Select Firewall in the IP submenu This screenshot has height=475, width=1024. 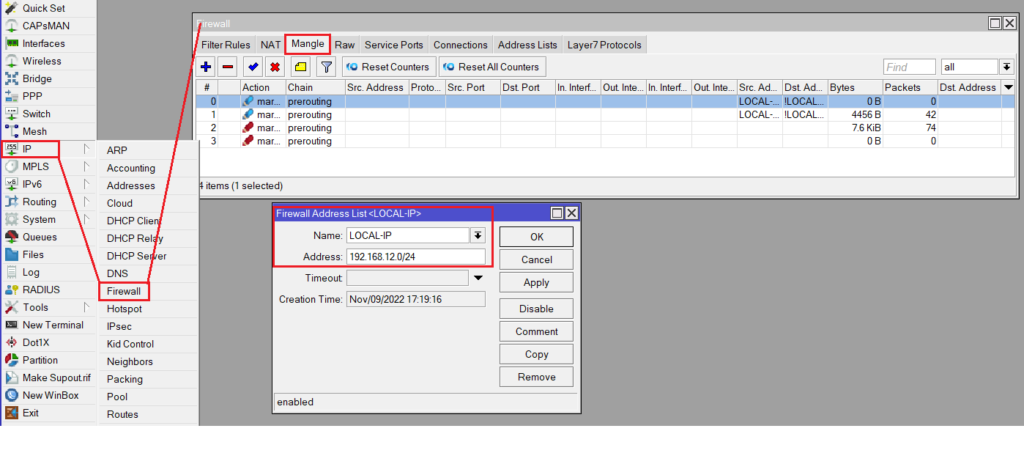click(125, 291)
